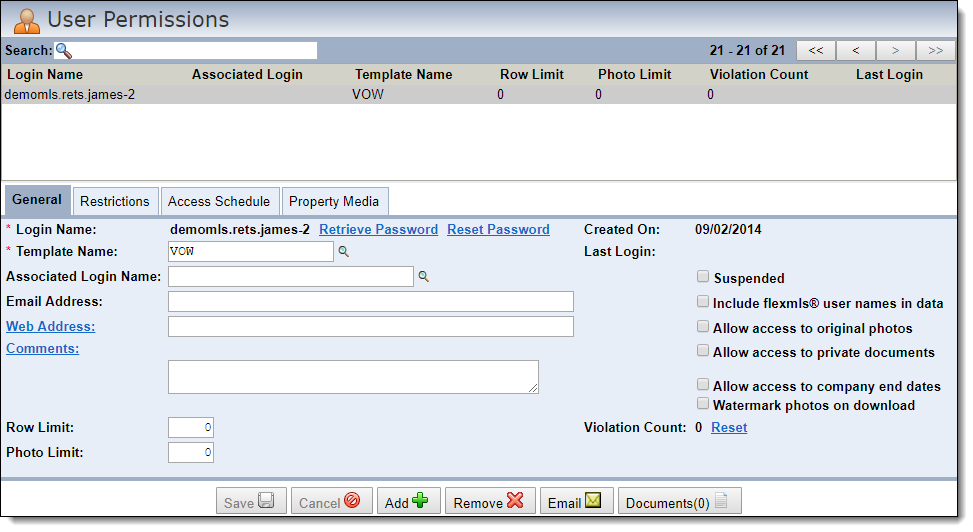This screenshot has height=532, width=973.
Task: Go to first page with << button
Action: tap(816, 51)
